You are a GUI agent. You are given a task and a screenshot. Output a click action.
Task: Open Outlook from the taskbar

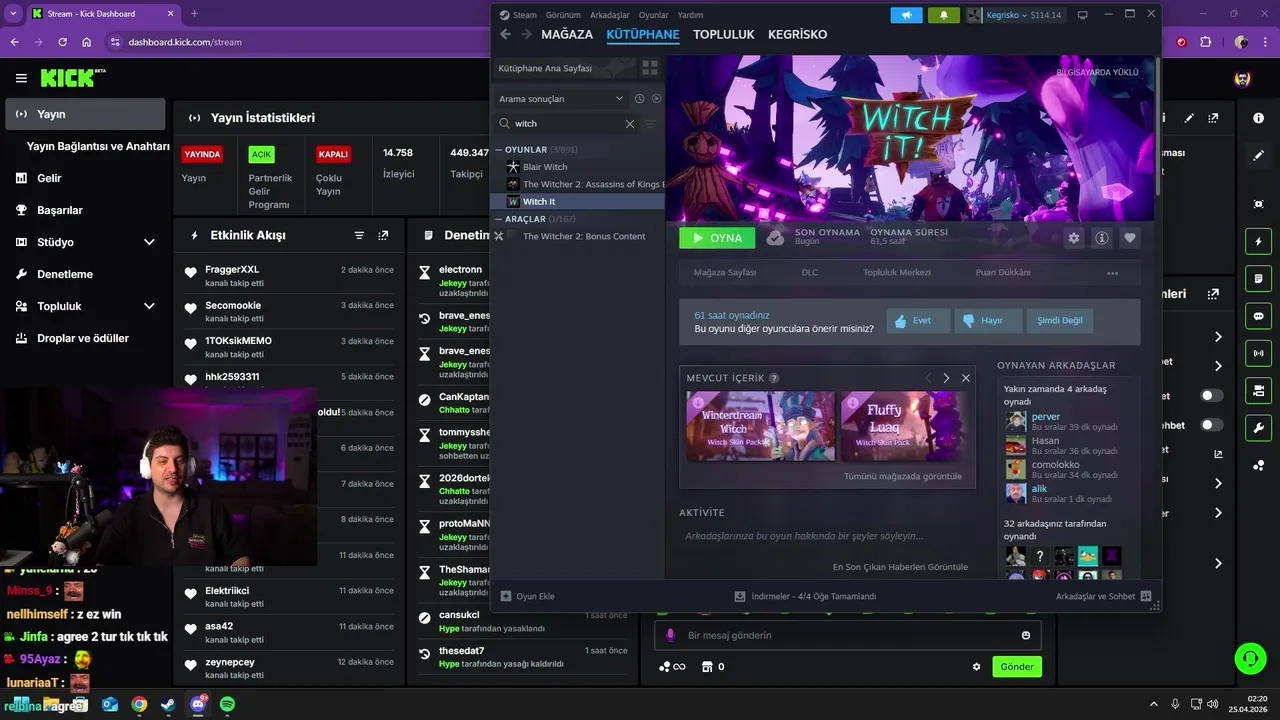tap(110, 705)
